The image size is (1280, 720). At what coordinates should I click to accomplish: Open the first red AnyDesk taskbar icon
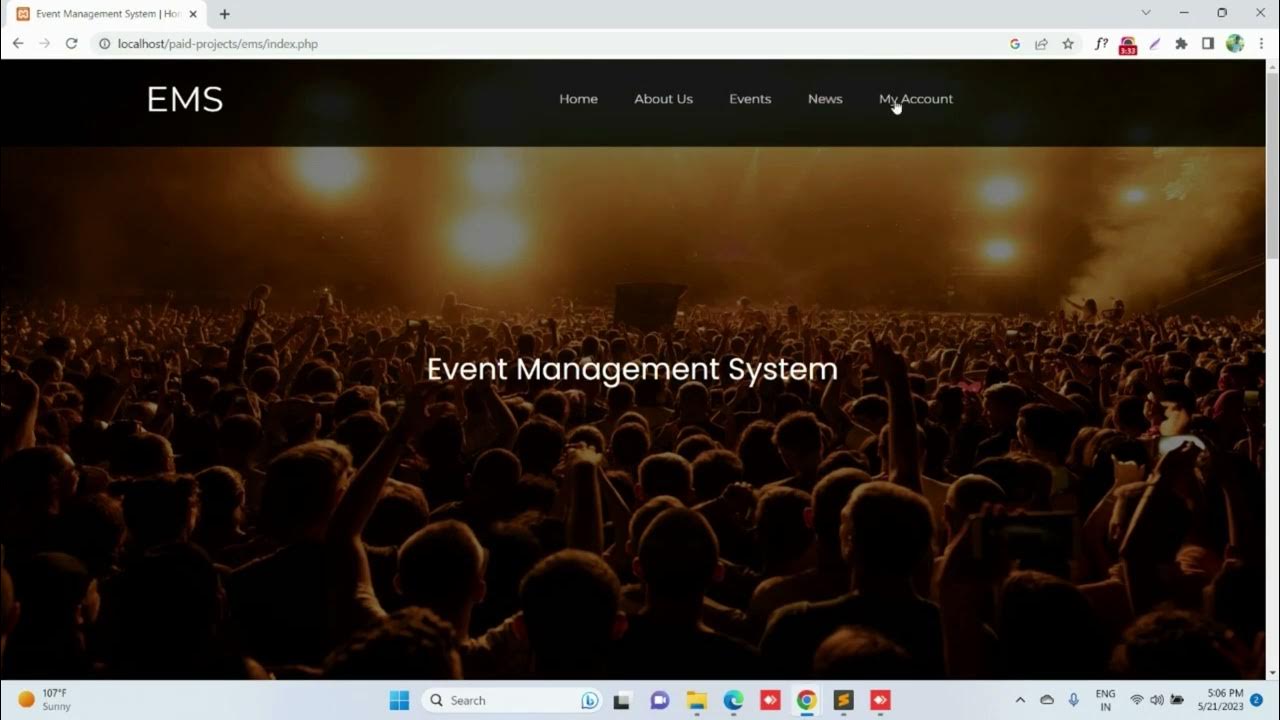(770, 700)
